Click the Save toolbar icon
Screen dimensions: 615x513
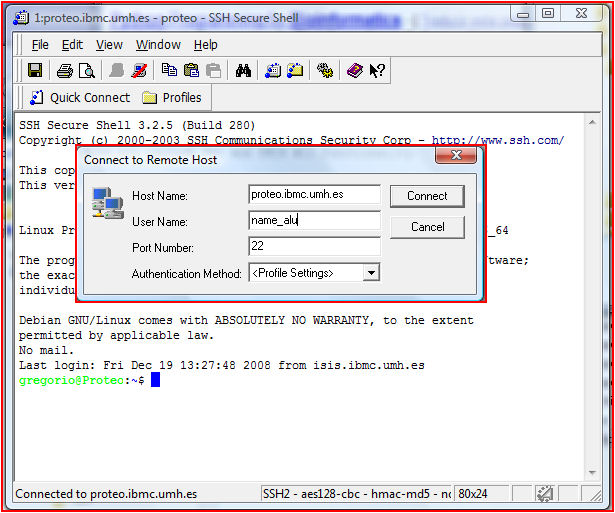coord(35,71)
